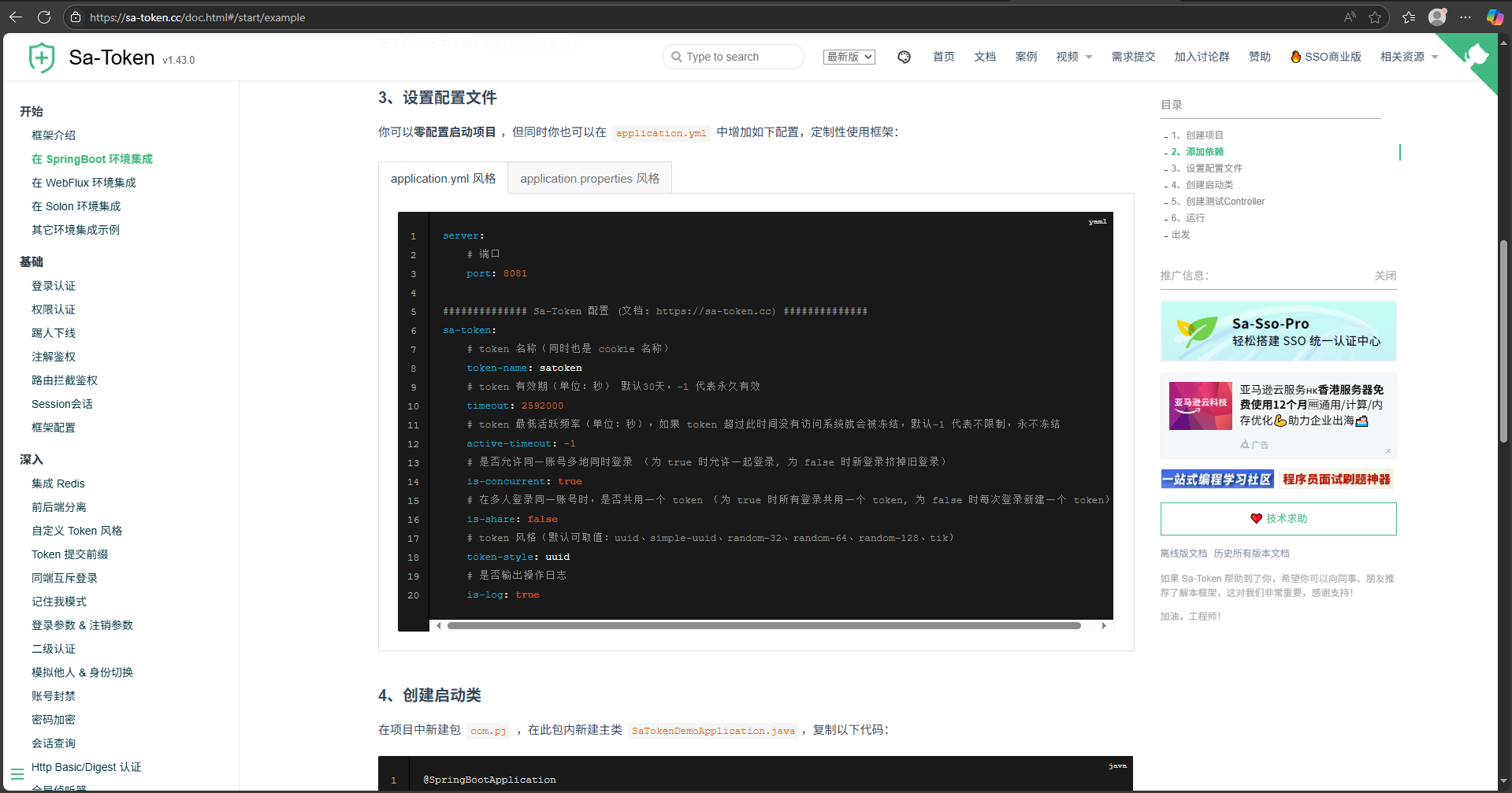The image size is (1512, 793).
Task: Open 历史所有版本文档 link
Action: click(x=1251, y=554)
